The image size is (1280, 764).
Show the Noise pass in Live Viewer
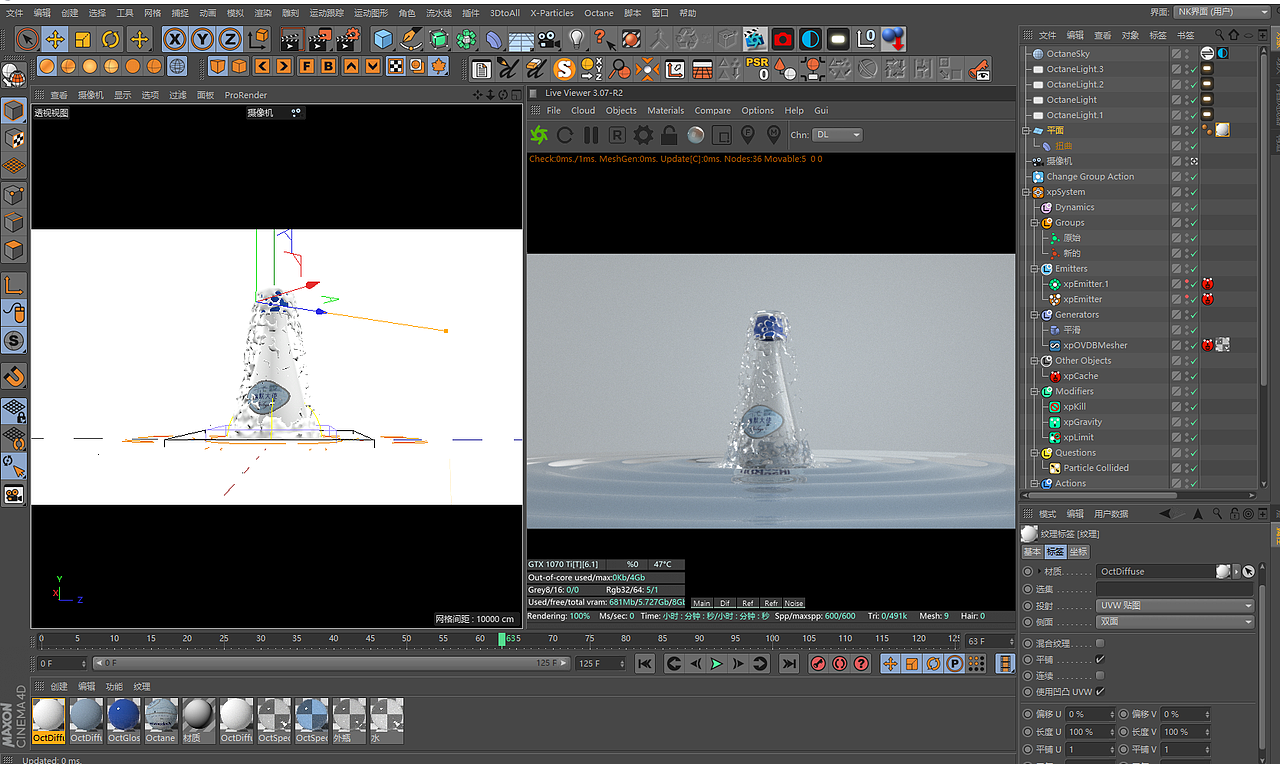pyautogui.click(x=794, y=603)
